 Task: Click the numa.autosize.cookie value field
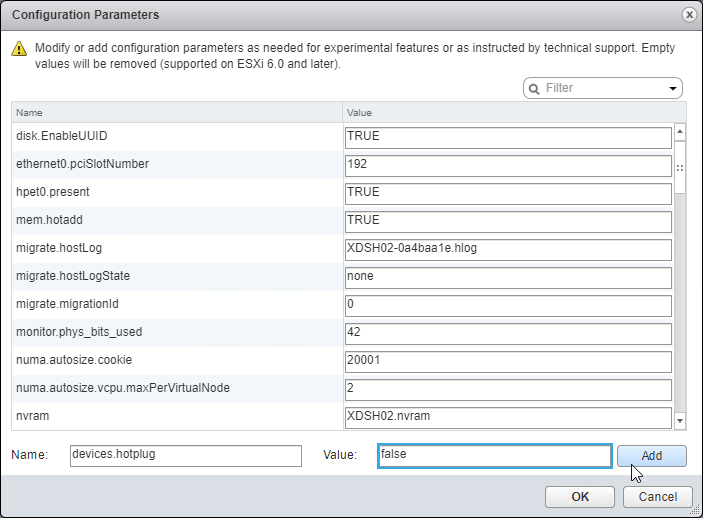pos(507,360)
